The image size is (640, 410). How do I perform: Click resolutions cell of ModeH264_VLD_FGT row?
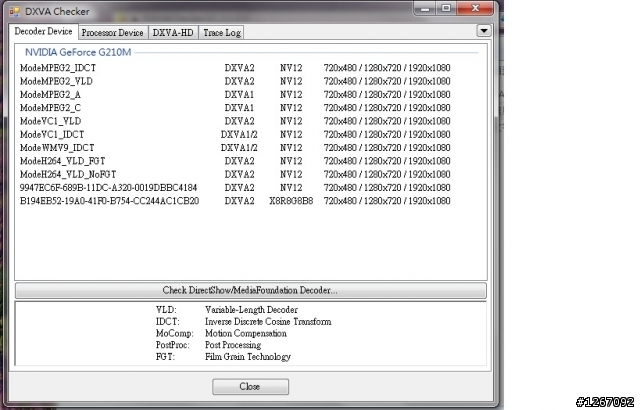click(x=387, y=161)
